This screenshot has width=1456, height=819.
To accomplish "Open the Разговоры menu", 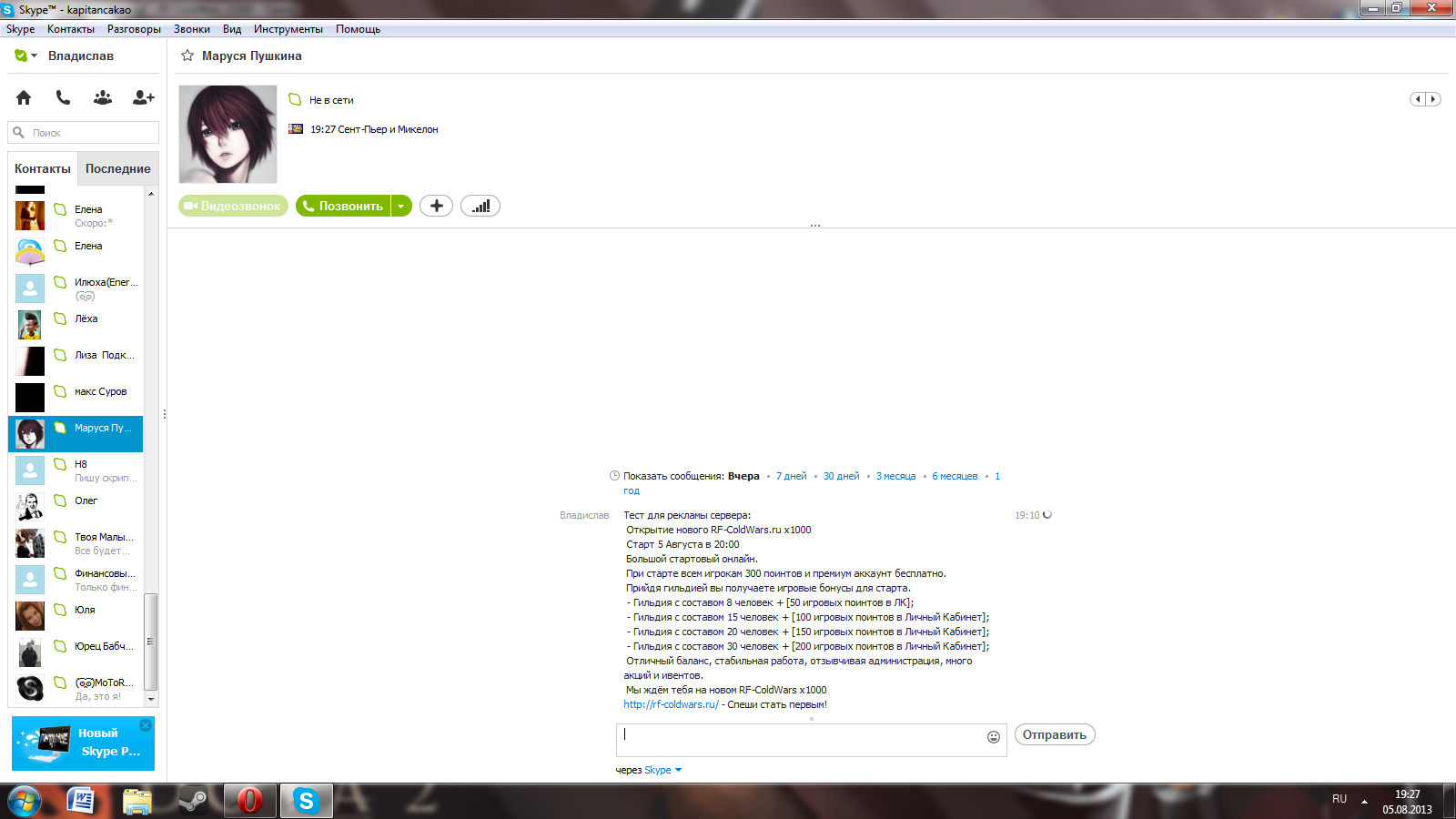I will (134, 29).
